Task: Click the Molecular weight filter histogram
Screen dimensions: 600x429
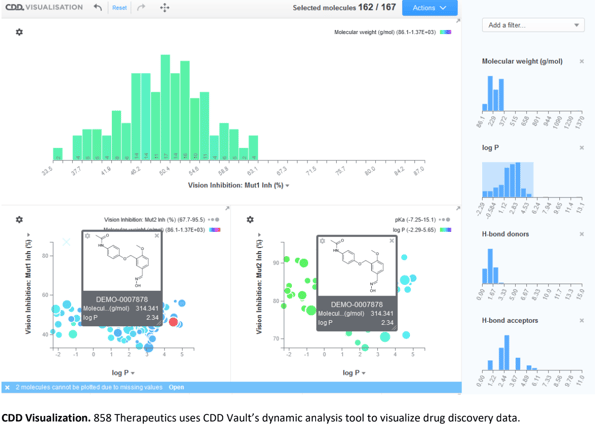Action: point(532,93)
